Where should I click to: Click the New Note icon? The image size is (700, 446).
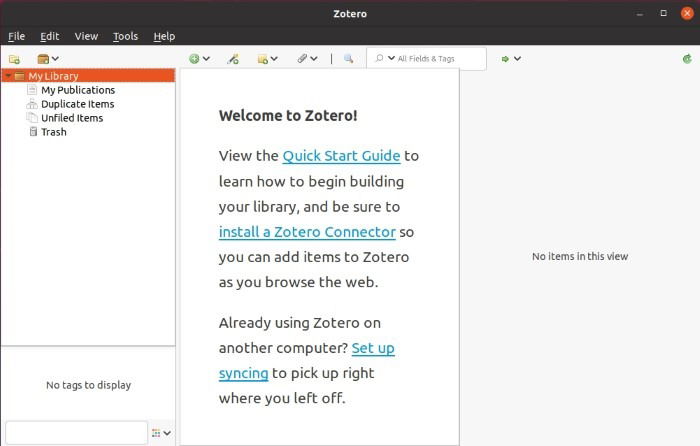(x=263, y=59)
